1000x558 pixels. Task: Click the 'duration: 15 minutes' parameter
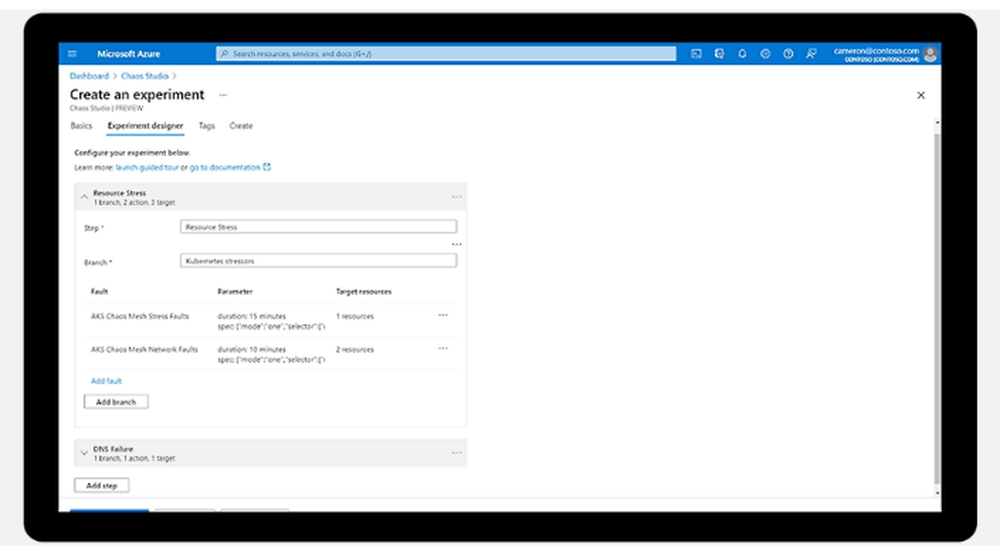[x=251, y=316]
